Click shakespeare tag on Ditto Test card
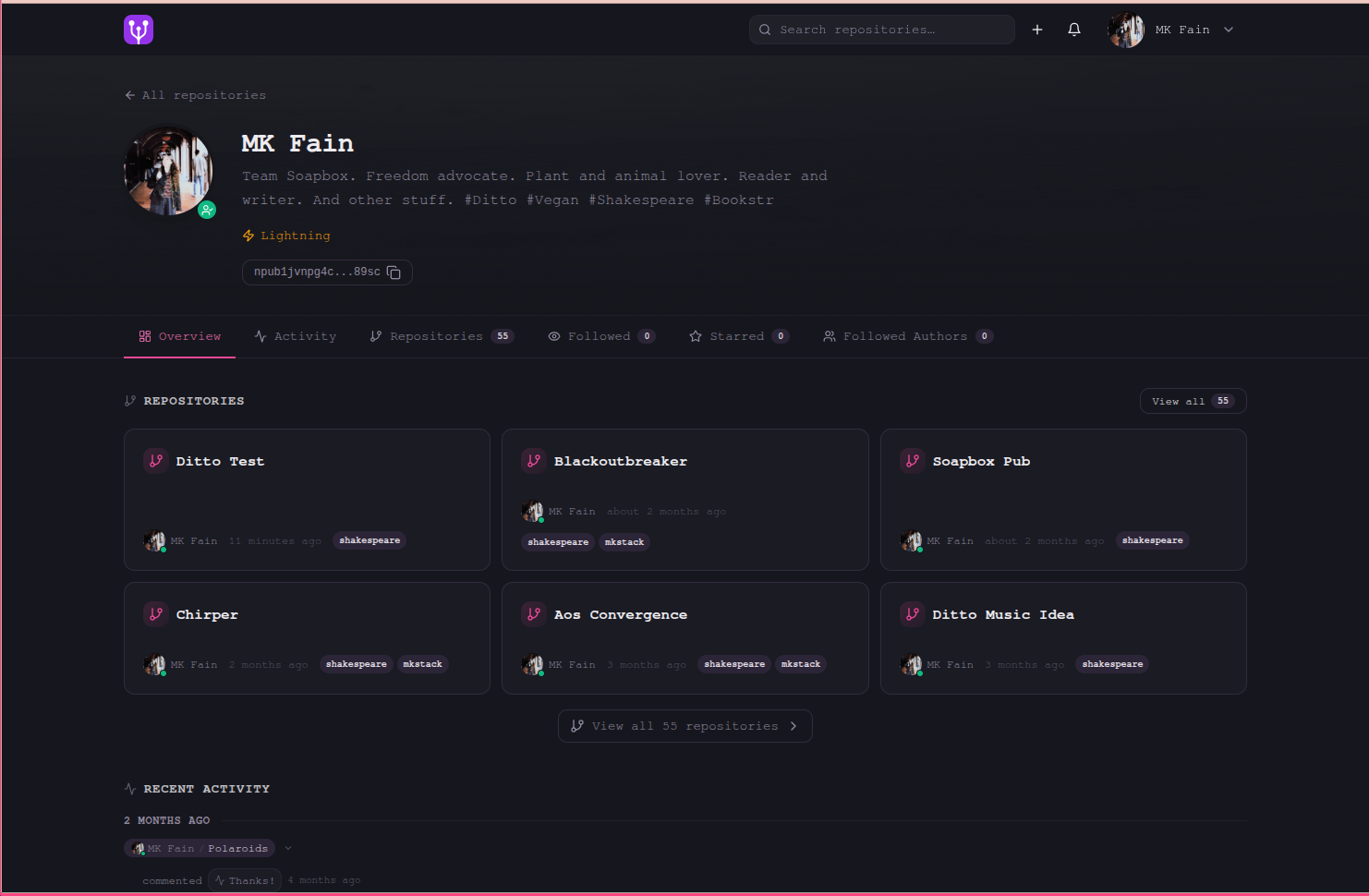 370,540
